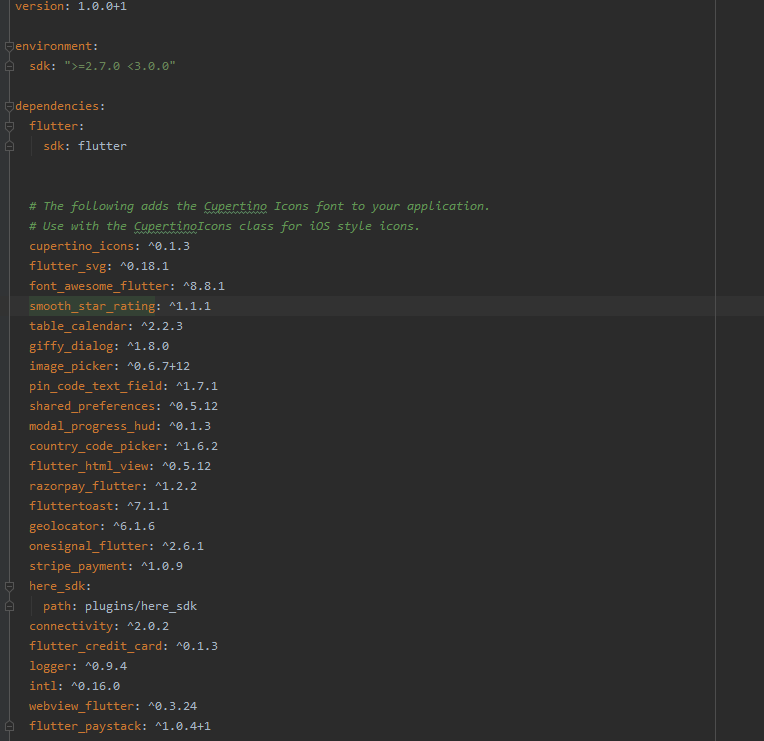Click the flutter_html_view dependency
The image size is (764, 741).
120,466
